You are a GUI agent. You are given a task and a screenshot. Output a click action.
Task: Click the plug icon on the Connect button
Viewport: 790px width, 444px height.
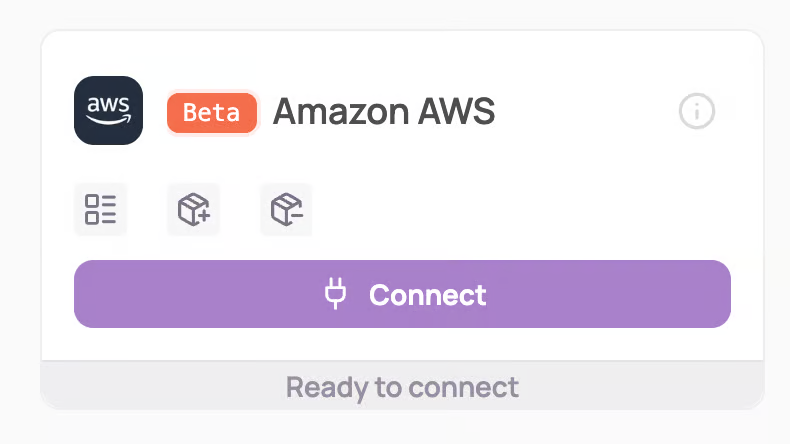[336, 294]
